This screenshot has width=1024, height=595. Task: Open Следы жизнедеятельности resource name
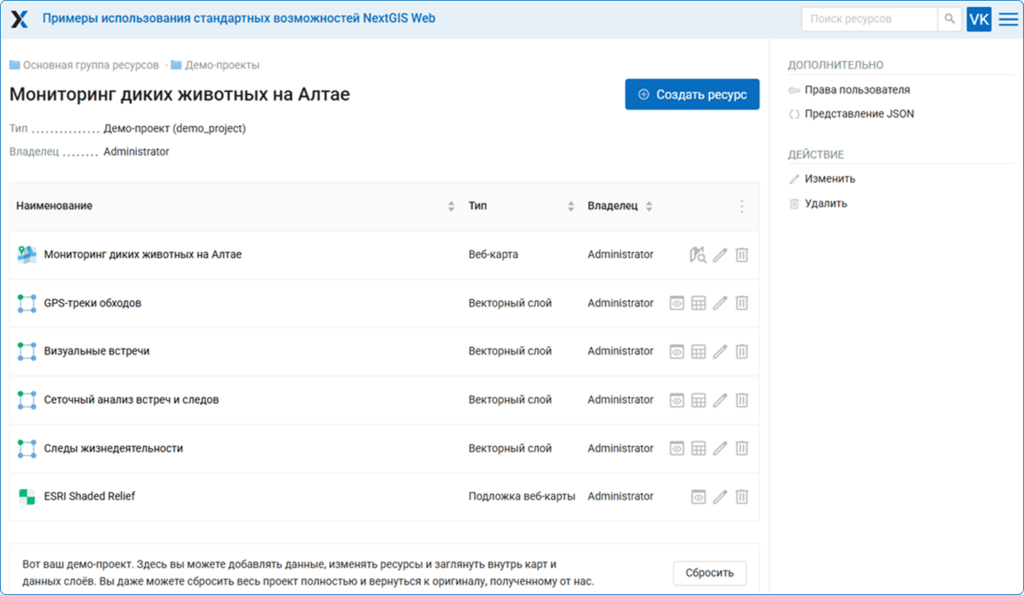[114, 449]
